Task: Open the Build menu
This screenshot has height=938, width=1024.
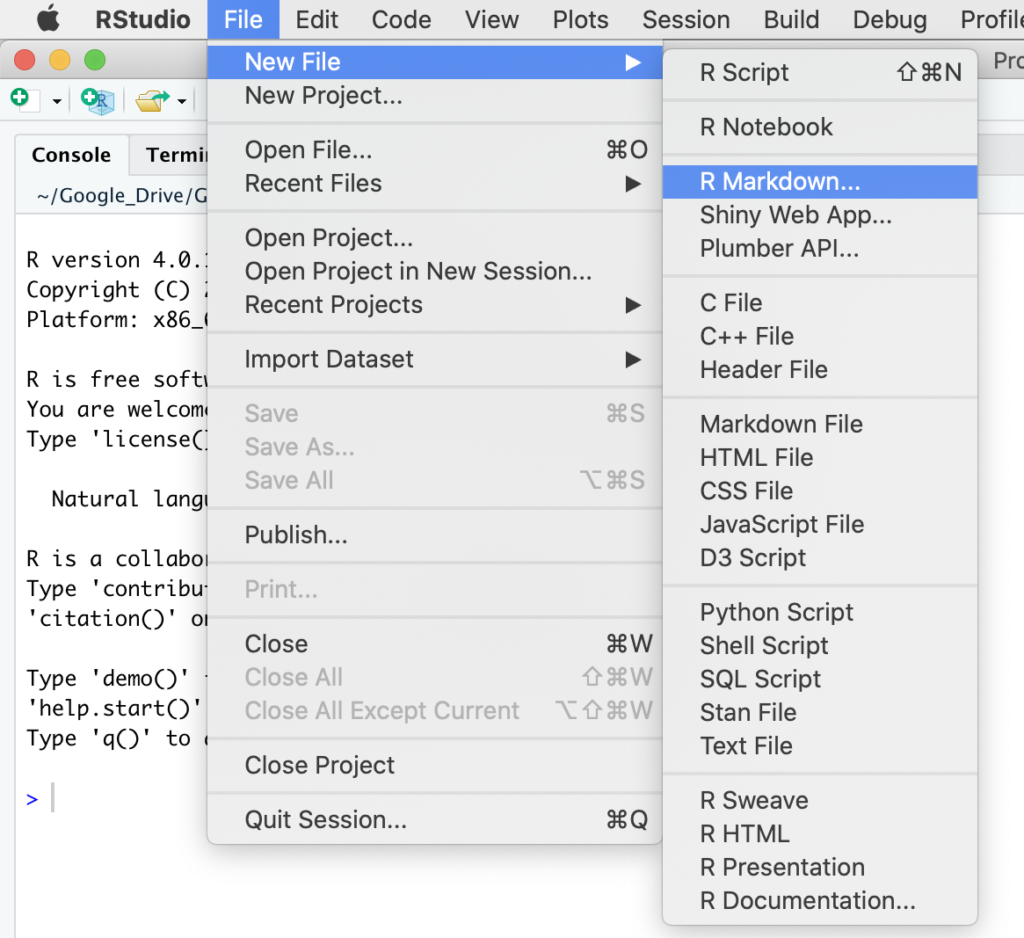Action: coord(792,20)
